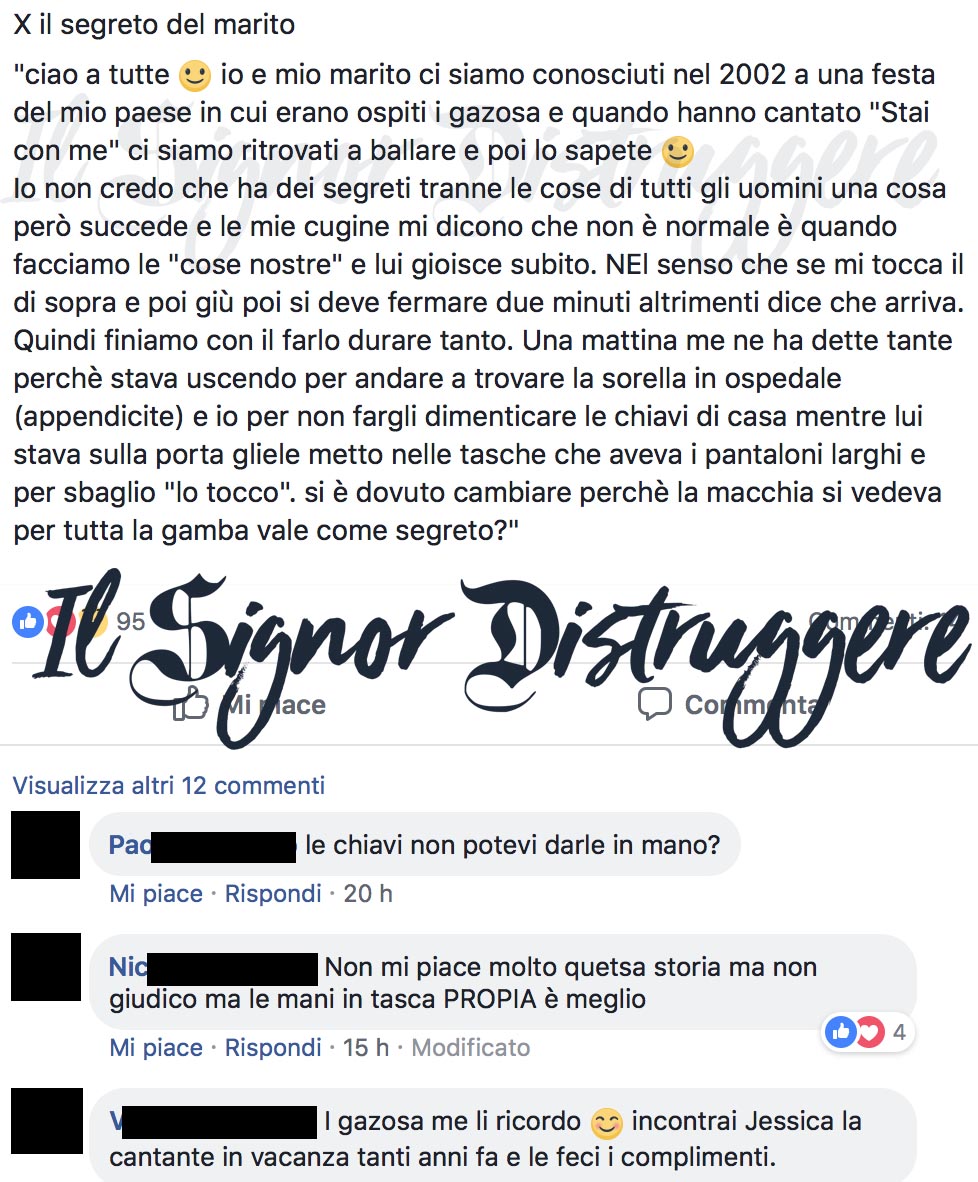Click the thumbs-up Mi piace icon under the post
Image resolution: width=978 pixels, height=1182 pixels.
[190, 704]
